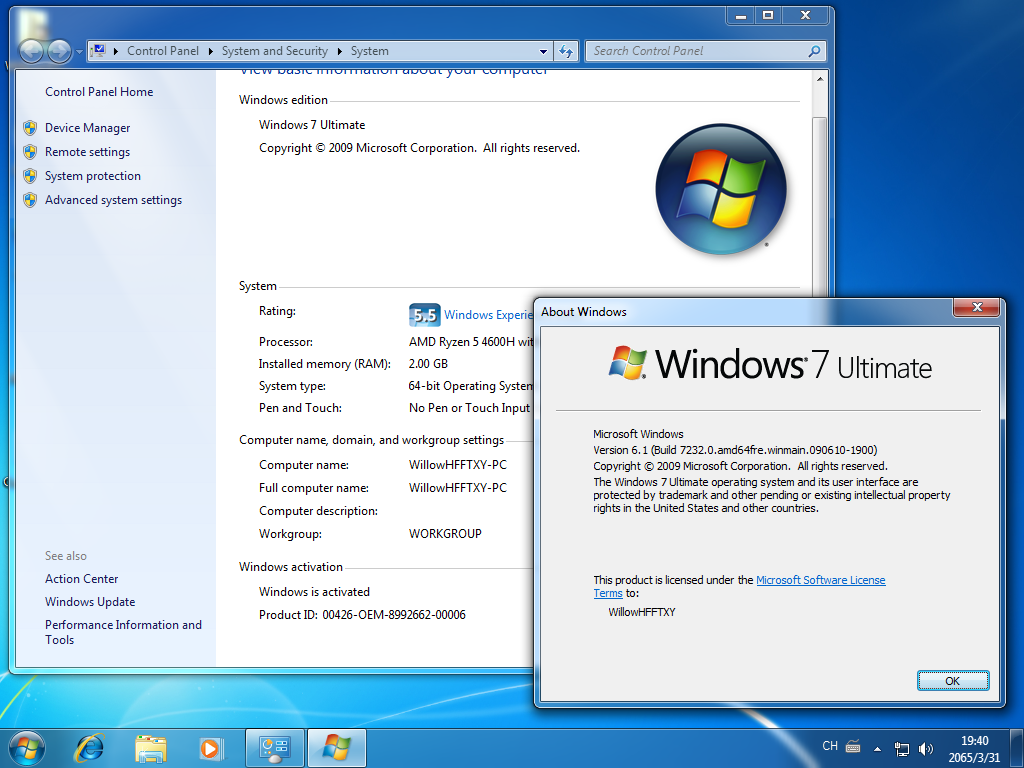This screenshot has width=1024, height=768.
Task: Select Control Panel in the breadcrumb
Action: point(163,51)
